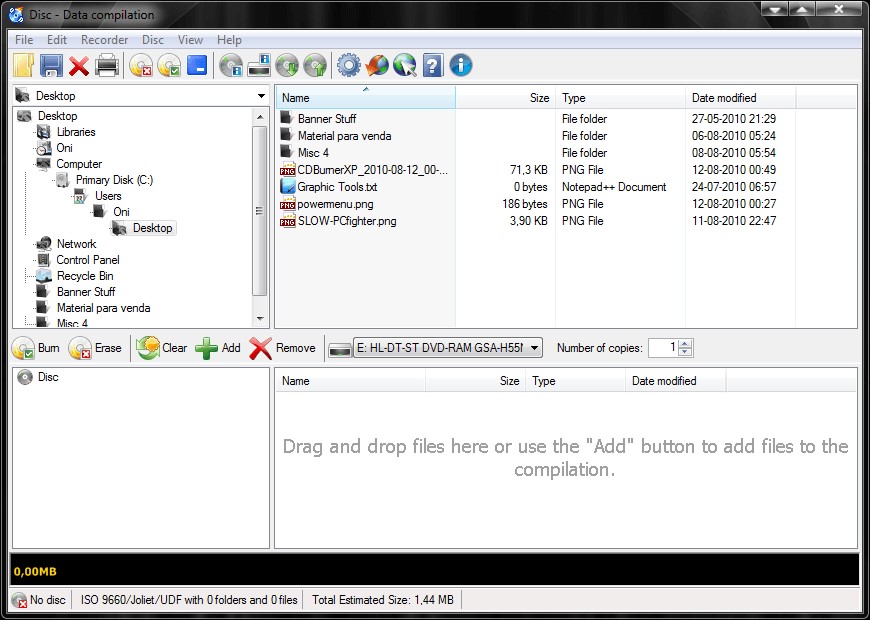Click the globe with cursor web icon
Viewport: 870px width, 620px height.
[404, 66]
